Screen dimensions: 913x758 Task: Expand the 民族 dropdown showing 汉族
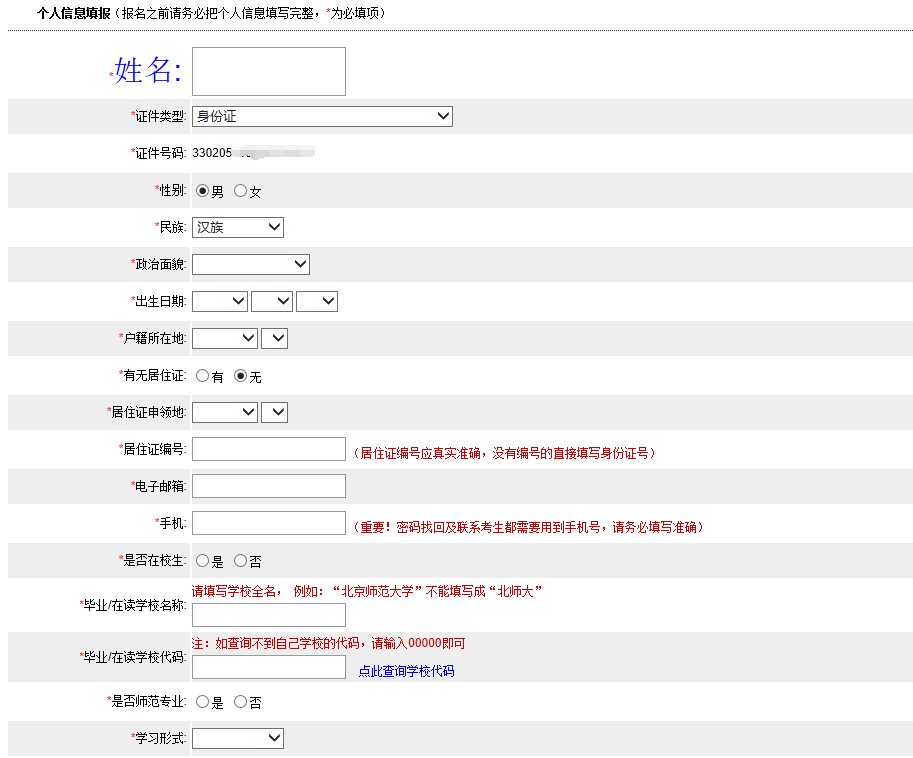tap(238, 227)
